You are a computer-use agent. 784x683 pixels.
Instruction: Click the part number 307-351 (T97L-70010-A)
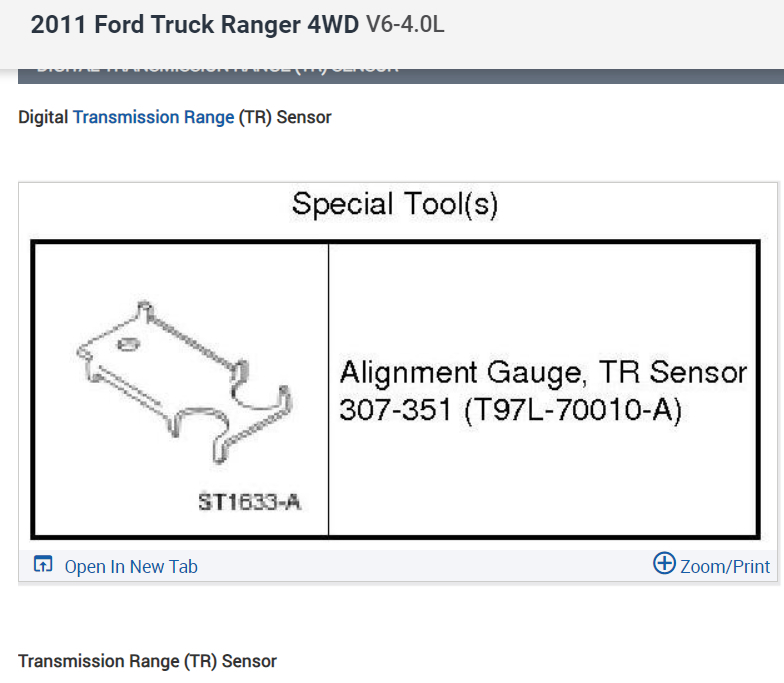pyautogui.click(x=510, y=411)
